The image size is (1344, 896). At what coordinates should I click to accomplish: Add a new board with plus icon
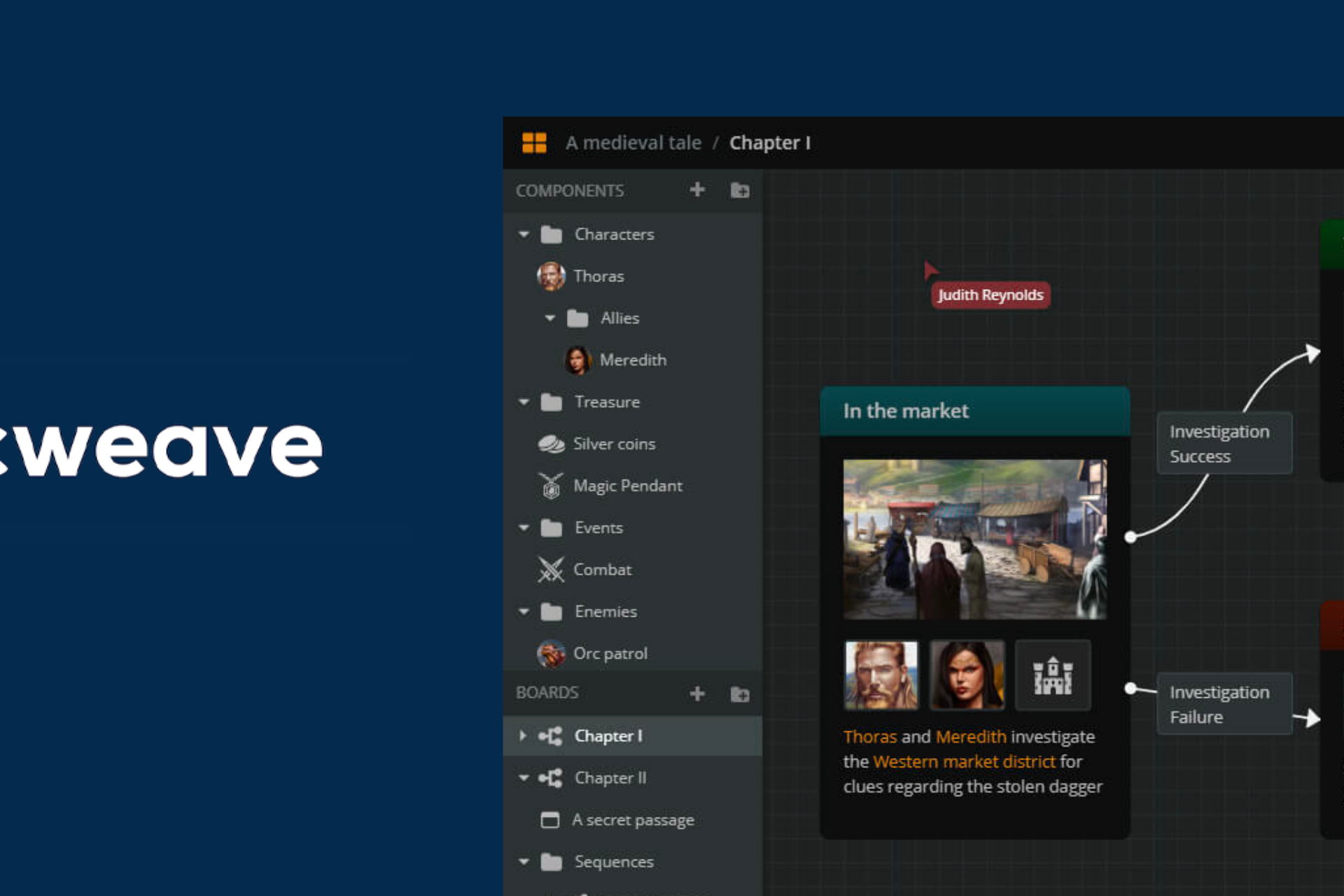pyautogui.click(x=697, y=694)
